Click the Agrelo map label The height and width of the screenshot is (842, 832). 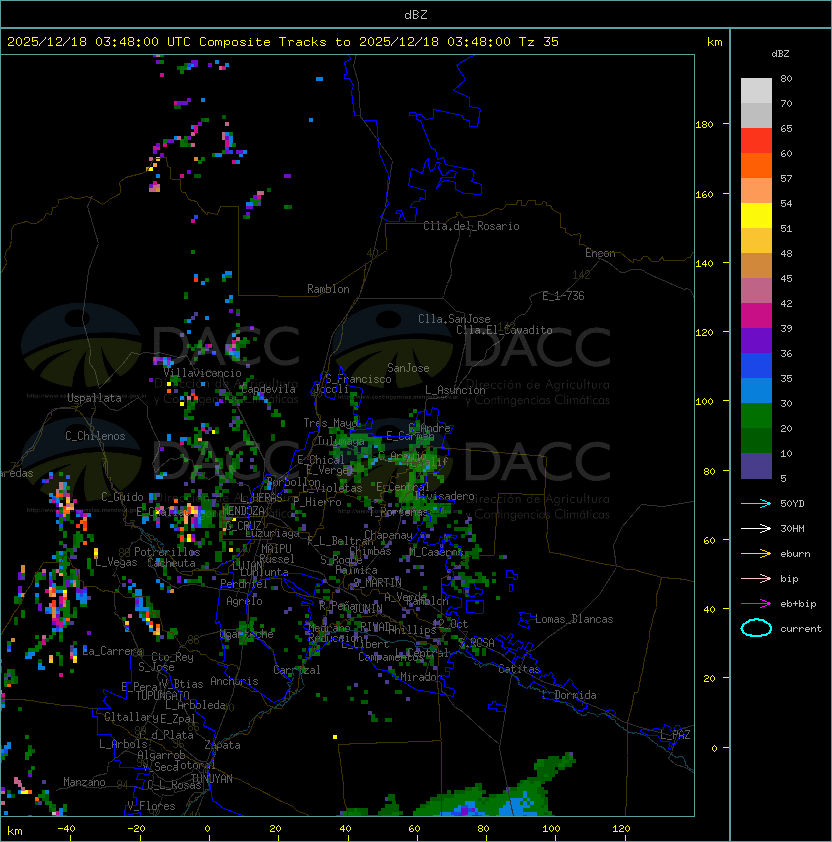(x=244, y=601)
